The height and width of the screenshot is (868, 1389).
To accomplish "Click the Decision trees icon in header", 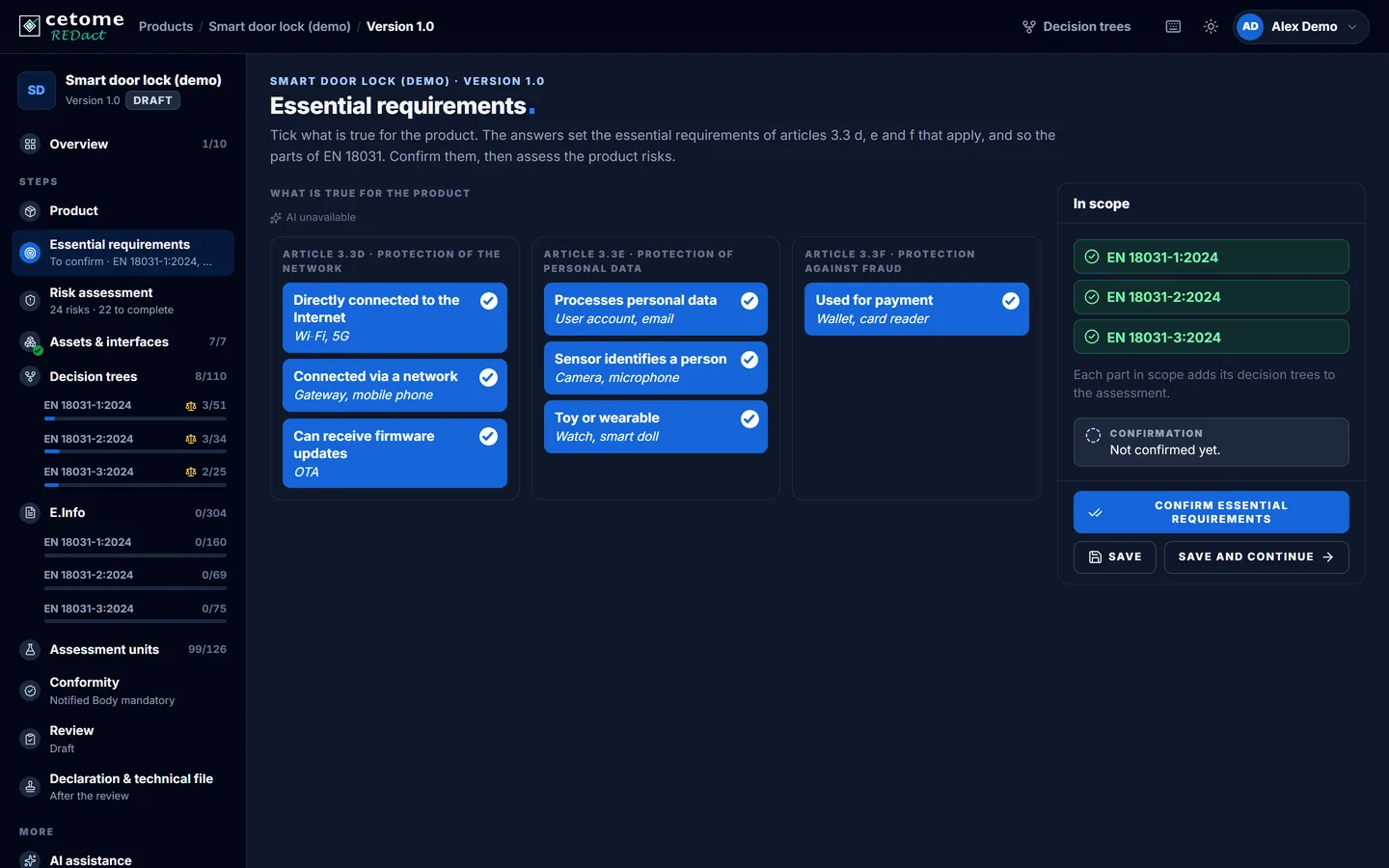I will [x=1029, y=27].
